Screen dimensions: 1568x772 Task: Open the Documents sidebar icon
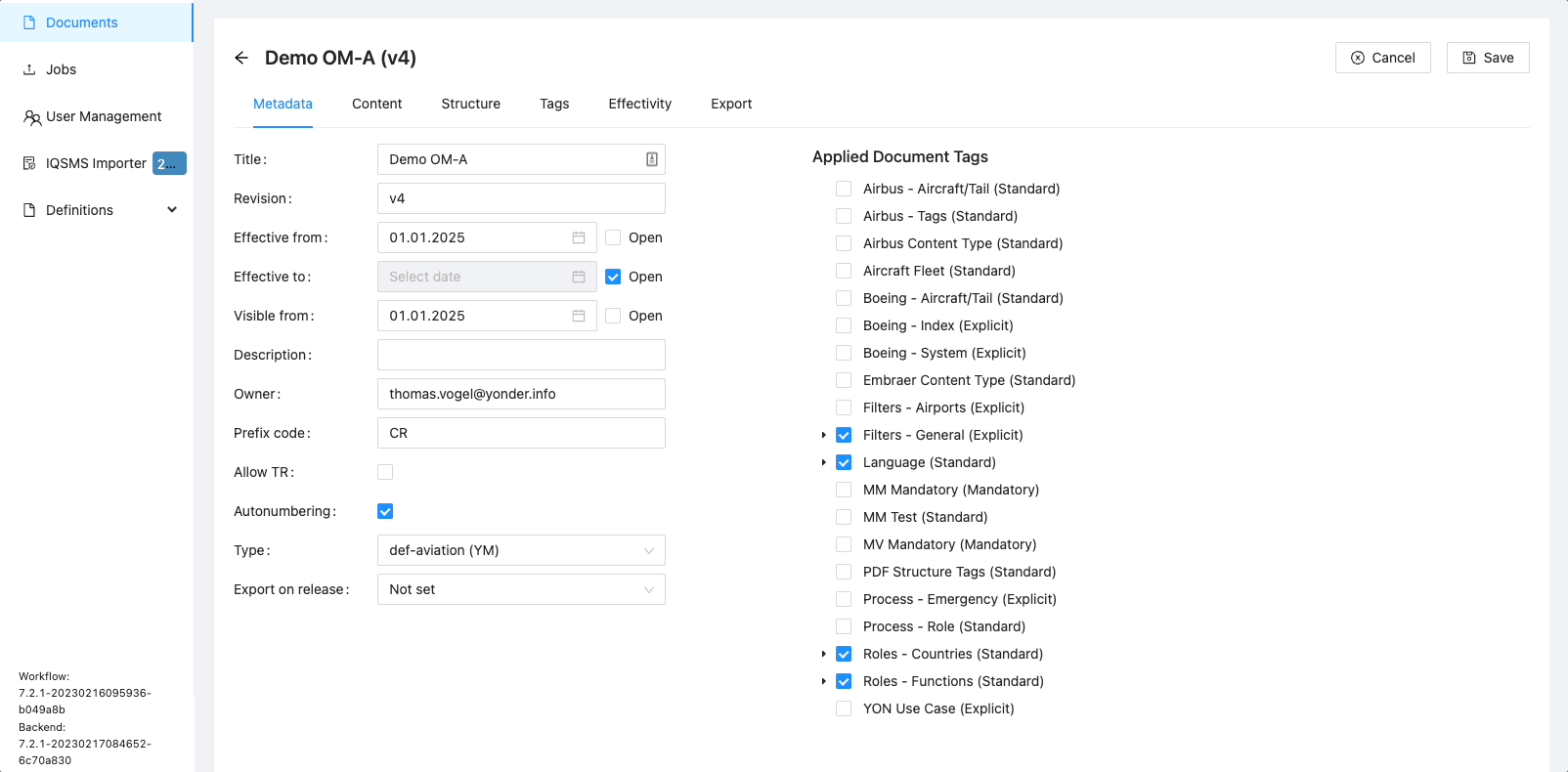click(x=29, y=22)
